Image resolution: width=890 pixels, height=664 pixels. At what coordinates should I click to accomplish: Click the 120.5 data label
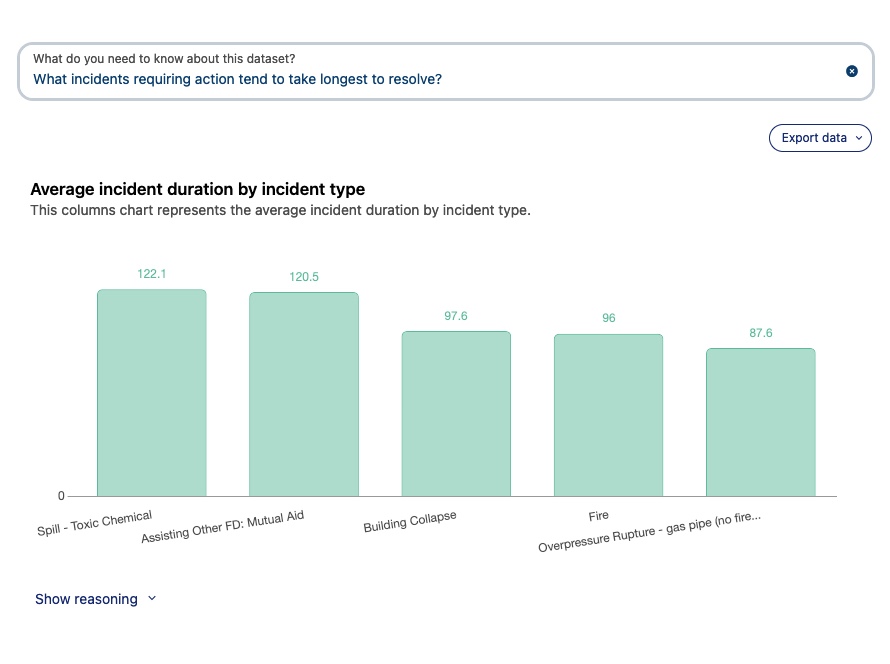[304, 277]
